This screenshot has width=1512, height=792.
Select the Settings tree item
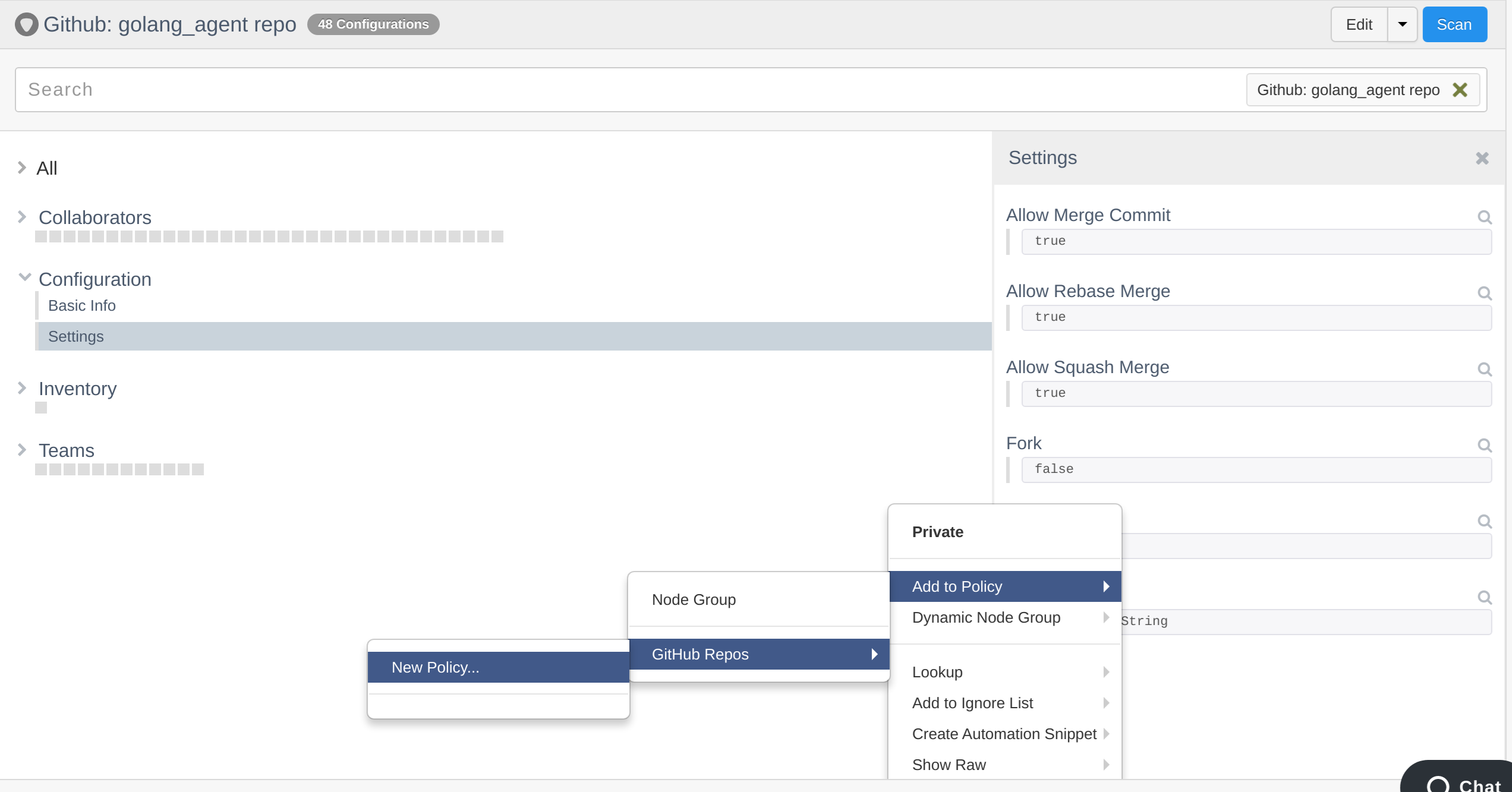tap(514, 336)
